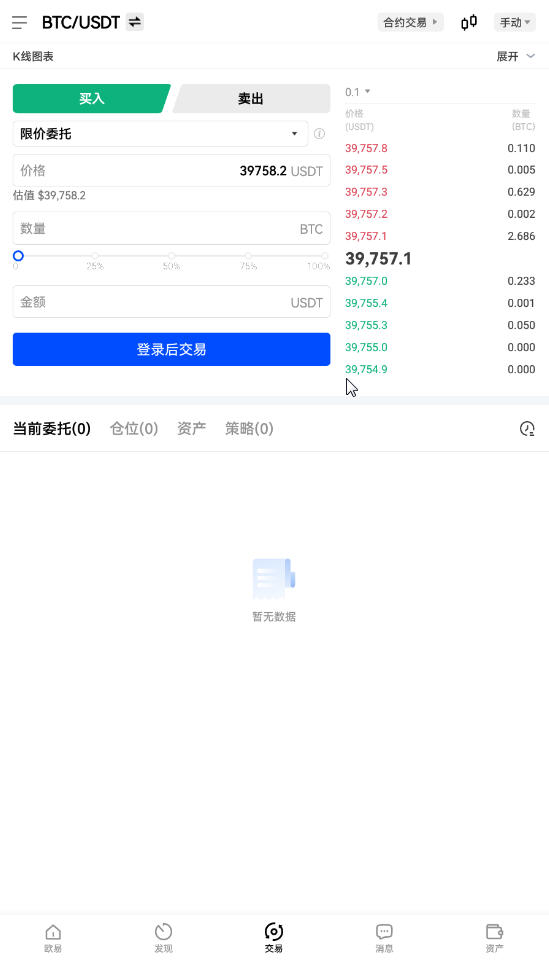Open the Assets wallet tab

click(495, 938)
